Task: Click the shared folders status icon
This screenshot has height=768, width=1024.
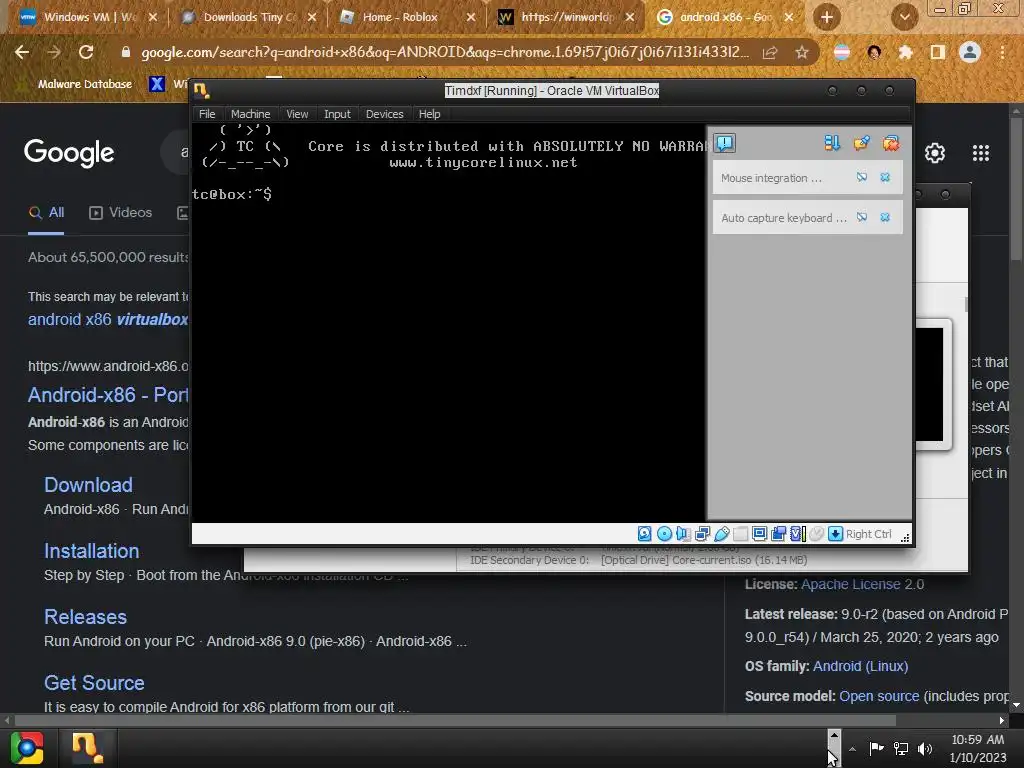Action: click(x=741, y=534)
